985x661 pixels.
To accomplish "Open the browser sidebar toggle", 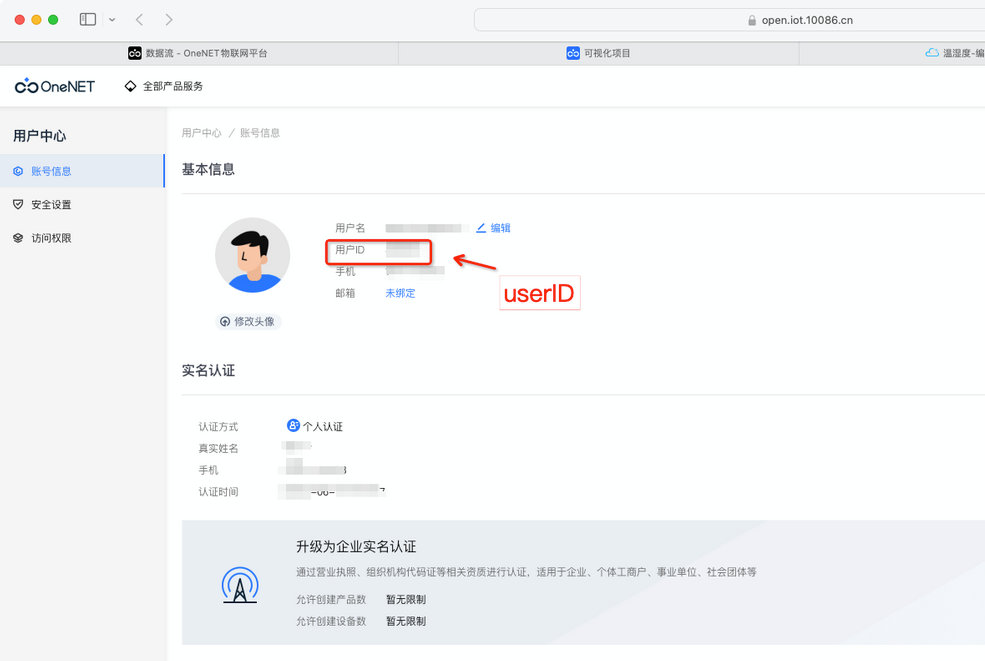I will 87,19.
